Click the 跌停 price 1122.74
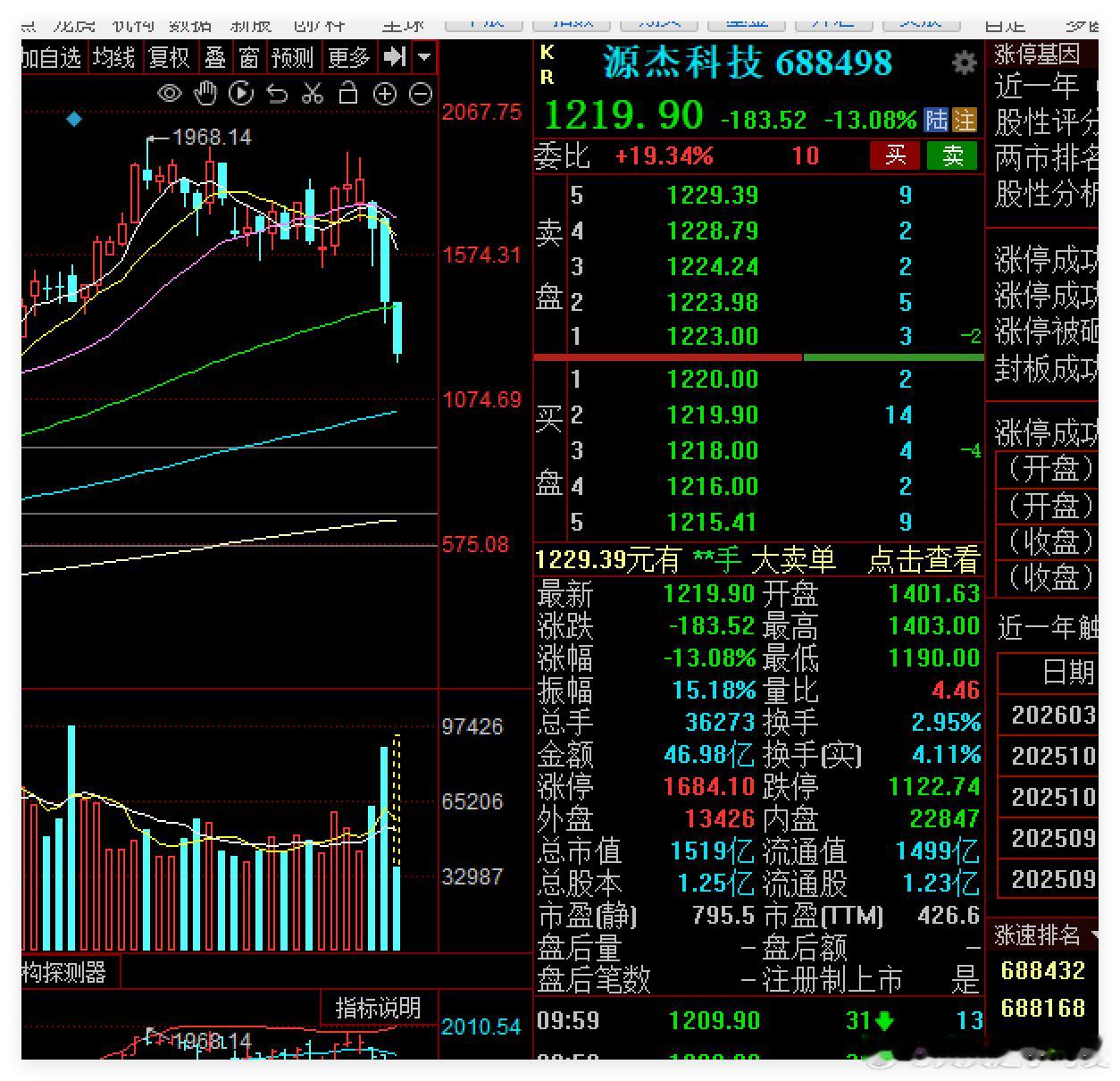This screenshot has height=1081, width=1120. (x=933, y=786)
